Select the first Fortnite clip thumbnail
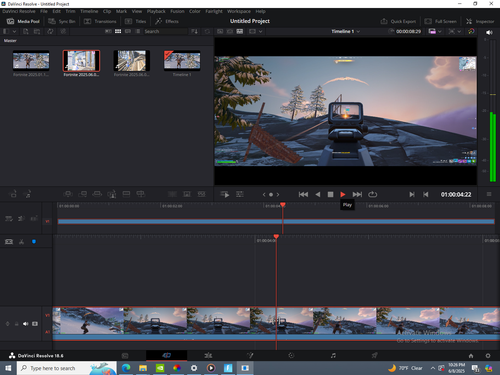 (31, 61)
